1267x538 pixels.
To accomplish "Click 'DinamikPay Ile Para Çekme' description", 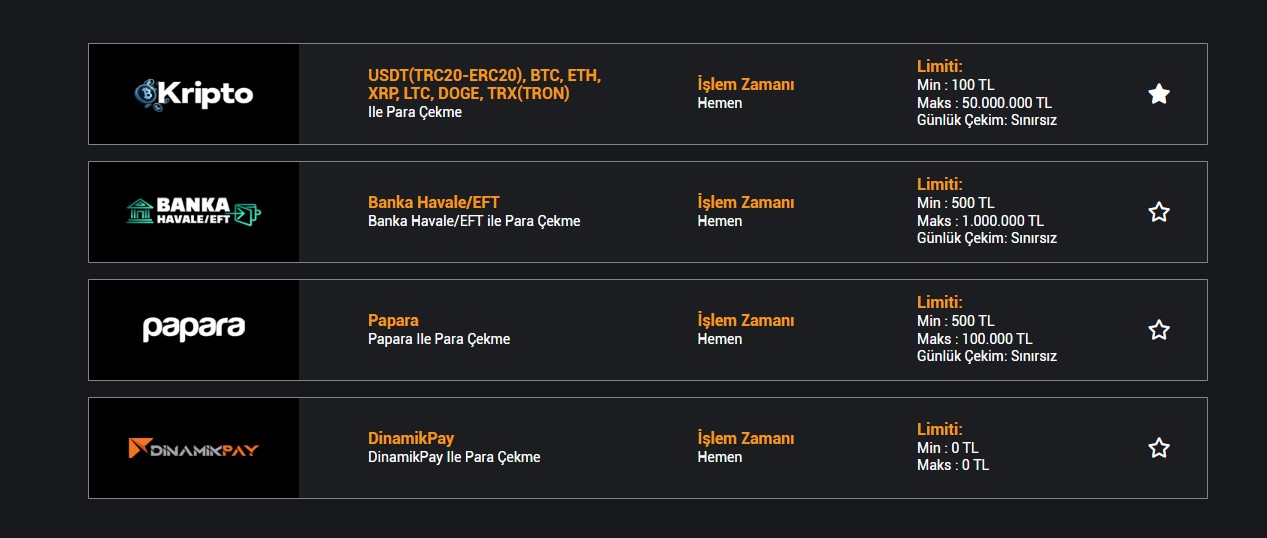I will (454, 457).
